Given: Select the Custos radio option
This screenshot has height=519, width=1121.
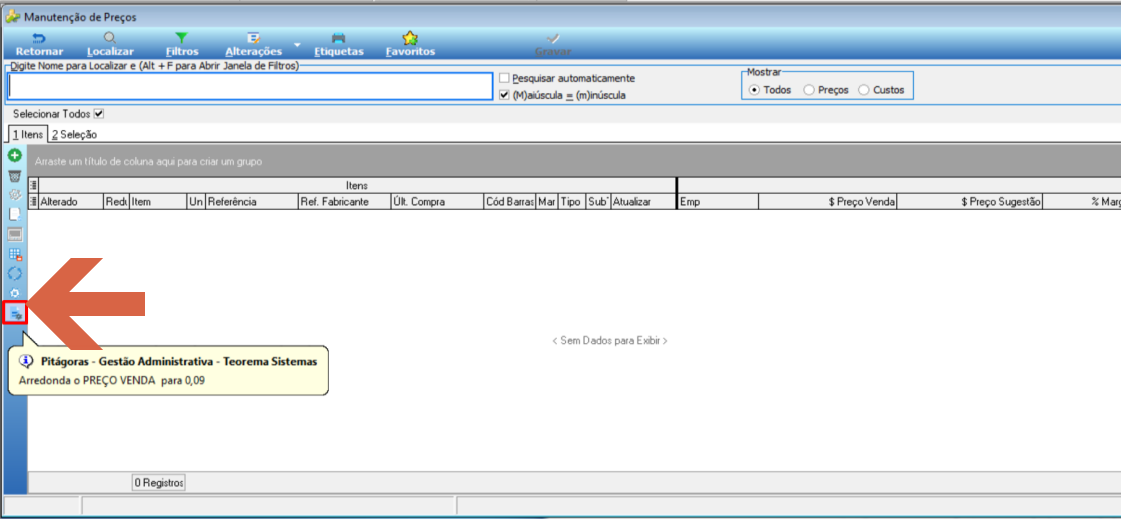Looking at the screenshot, I should point(864,90).
